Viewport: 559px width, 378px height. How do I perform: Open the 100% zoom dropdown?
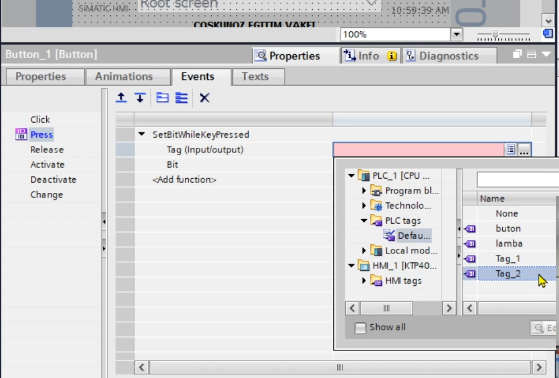pyautogui.click(x=456, y=35)
